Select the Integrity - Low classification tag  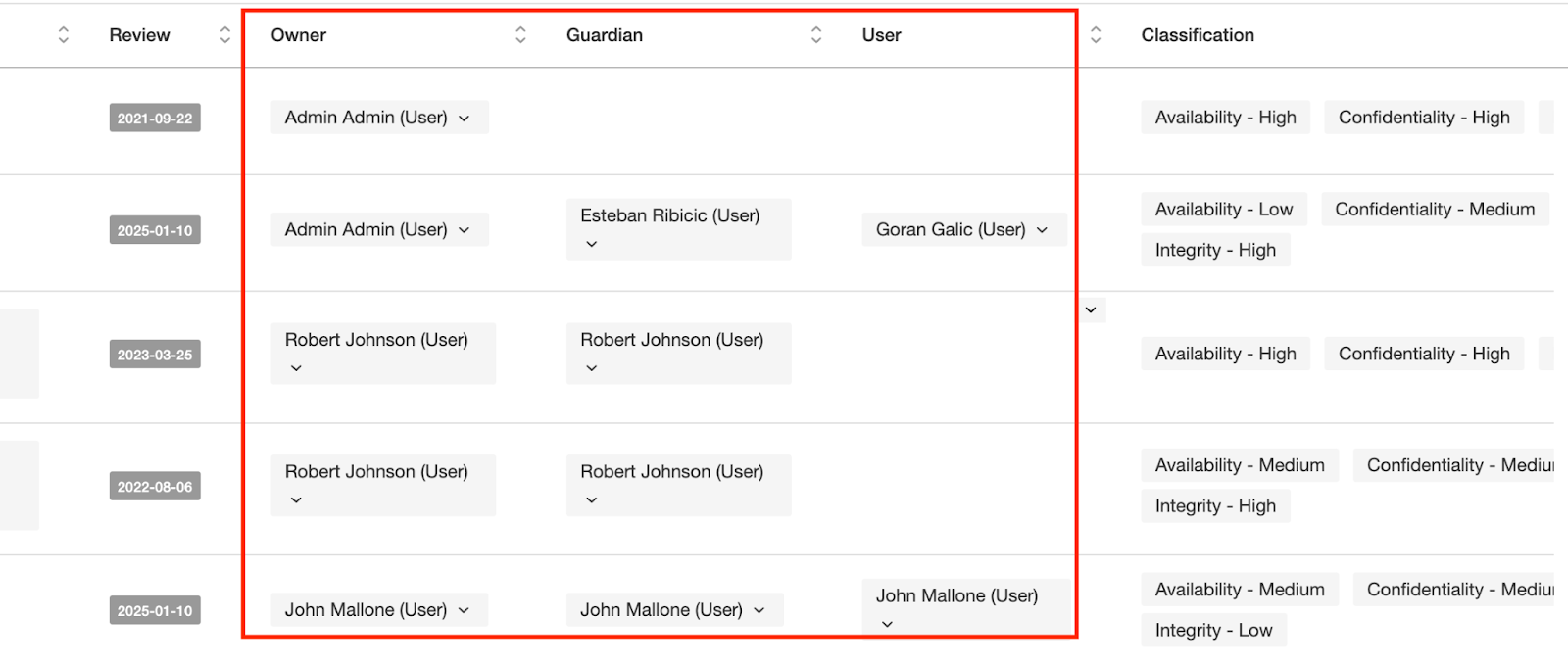pos(1213,631)
